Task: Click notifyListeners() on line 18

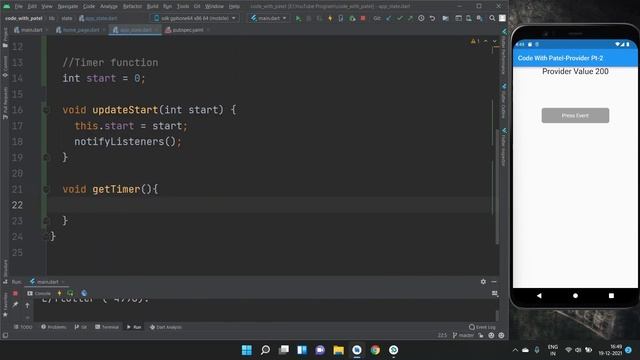Action: (125, 142)
